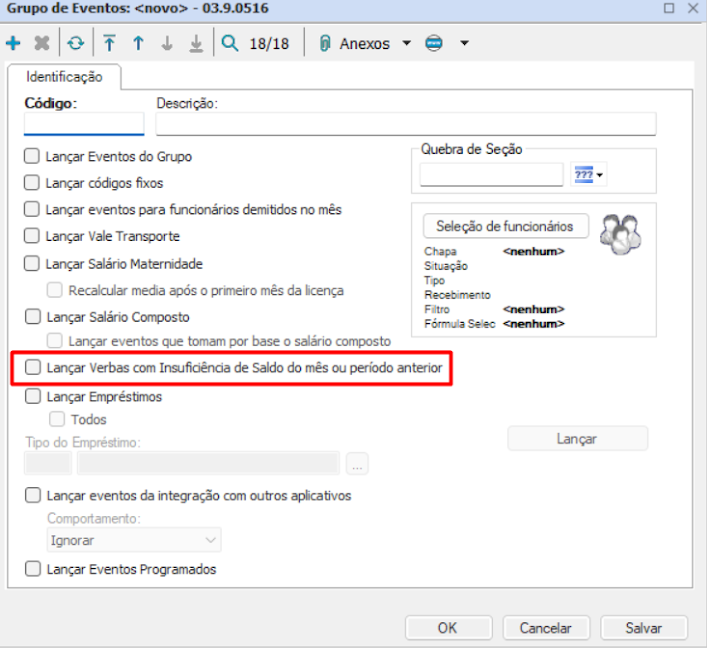Check Lançar Vale Transporte
707x648 pixels.
[32, 236]
